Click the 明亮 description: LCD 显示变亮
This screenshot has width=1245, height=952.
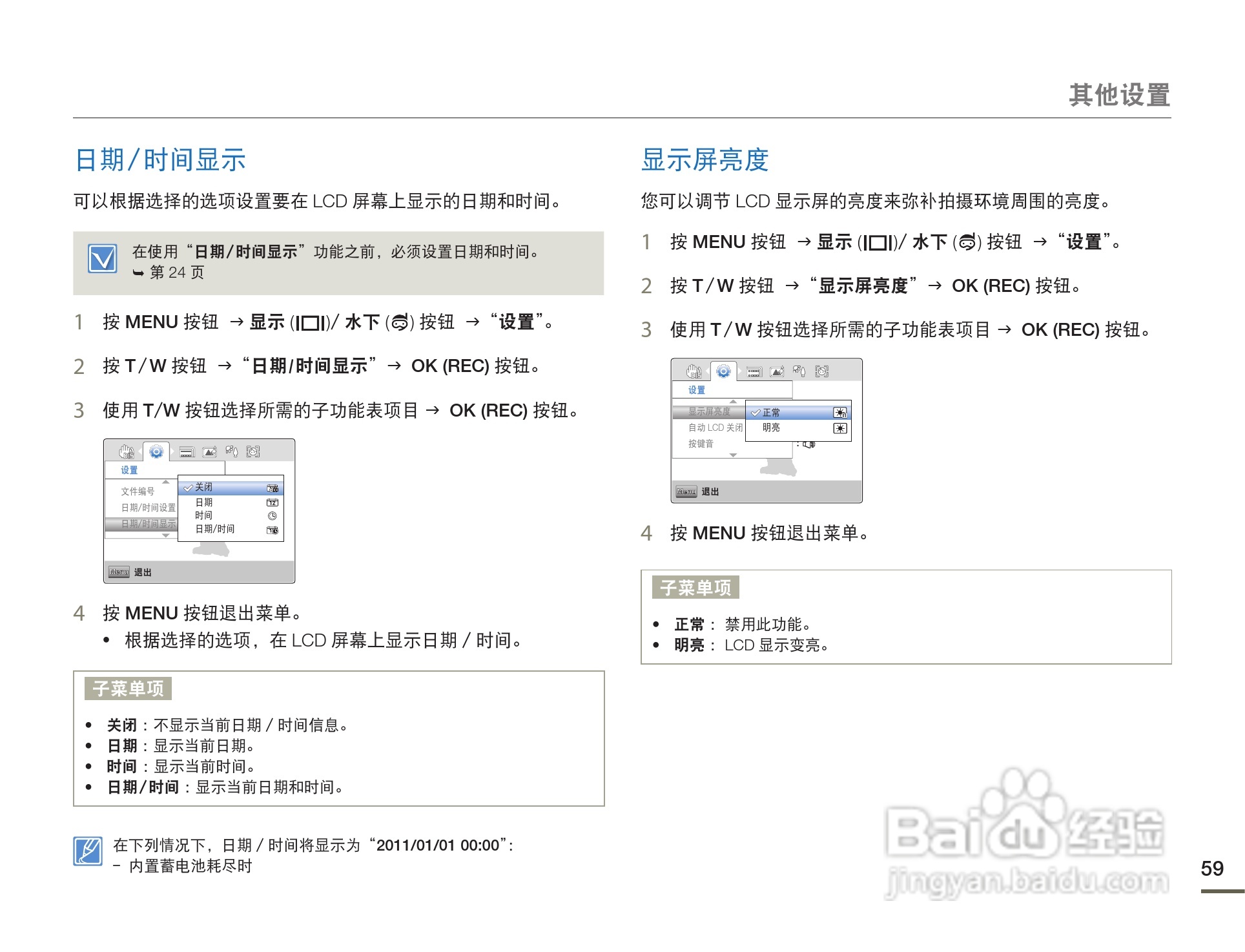(x=752, y=645)
